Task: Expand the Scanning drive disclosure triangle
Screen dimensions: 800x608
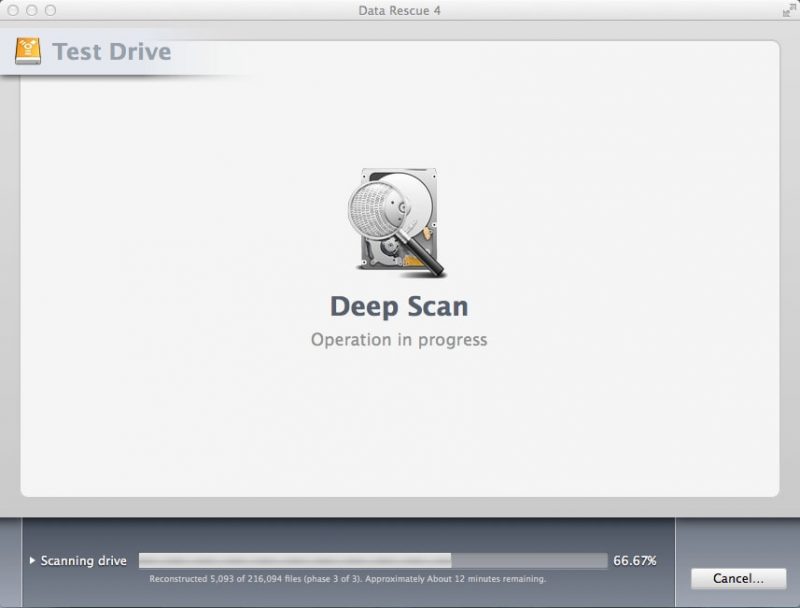Action: tap(32, 560)
